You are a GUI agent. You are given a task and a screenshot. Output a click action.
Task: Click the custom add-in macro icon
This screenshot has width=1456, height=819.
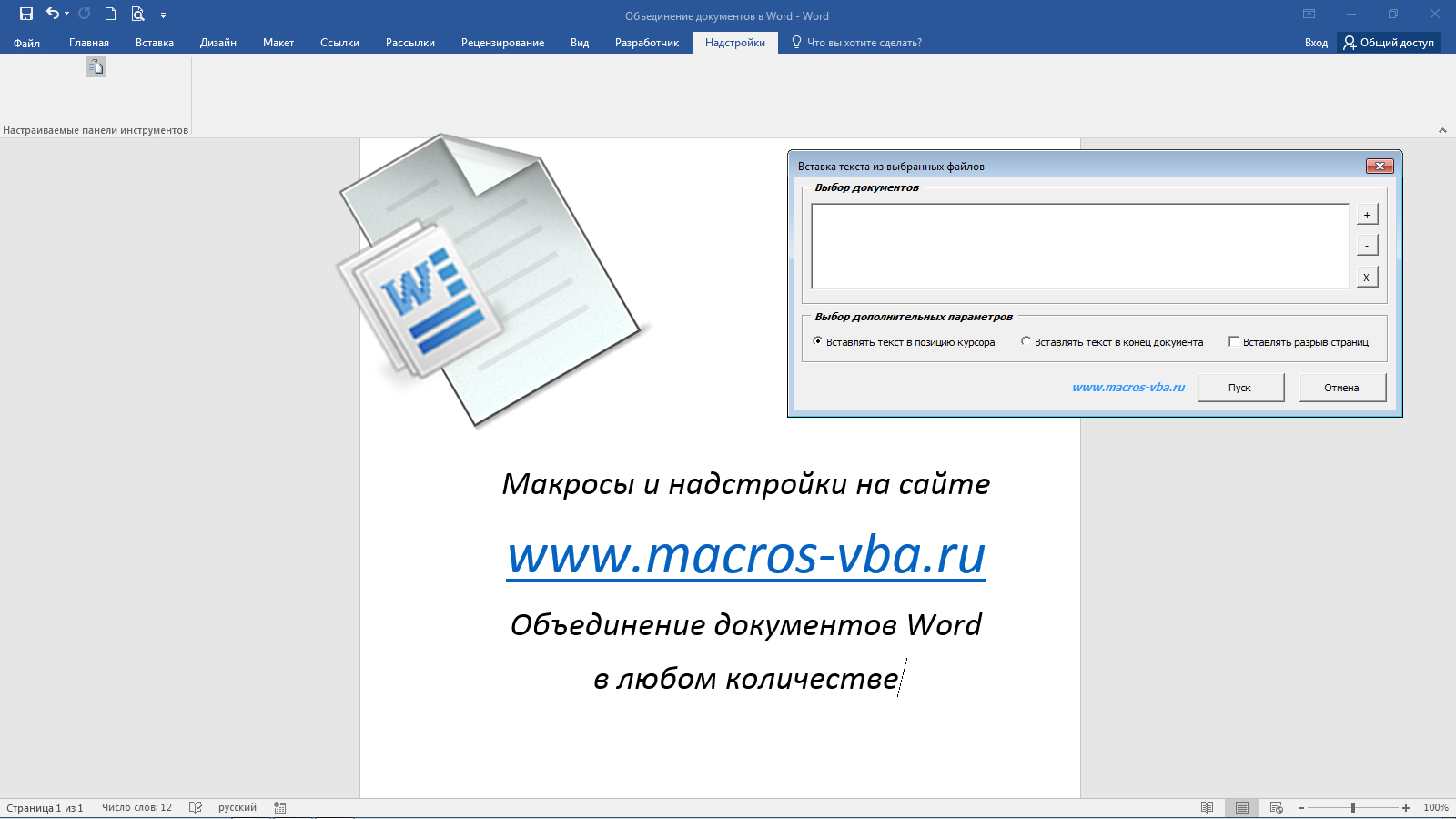point(96,66)
